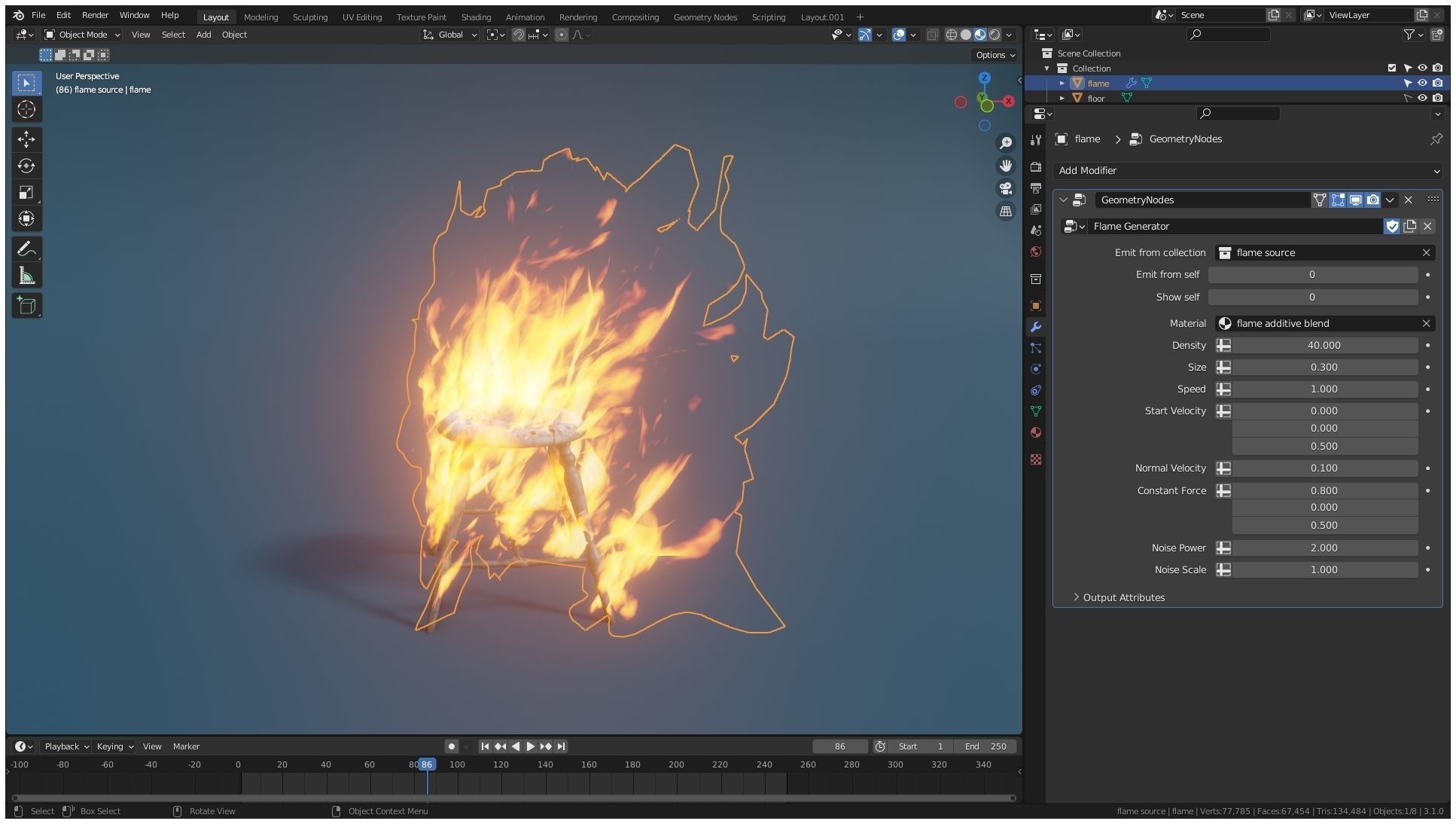
Task: Disable flame object in renders
Action: [x=1437, y=84]
